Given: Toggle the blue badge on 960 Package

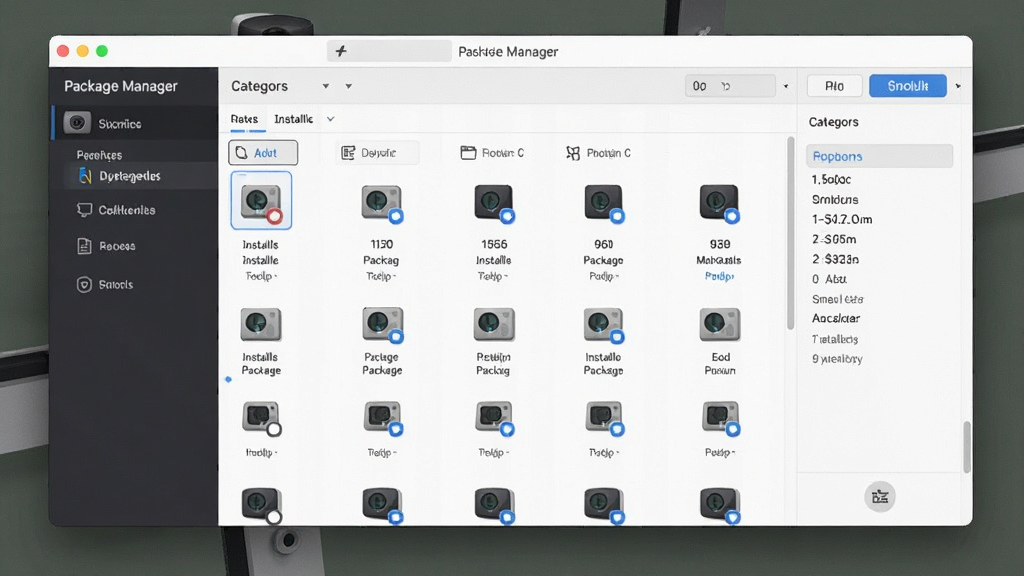Looking at the screenshot, I should pos(617,216).
